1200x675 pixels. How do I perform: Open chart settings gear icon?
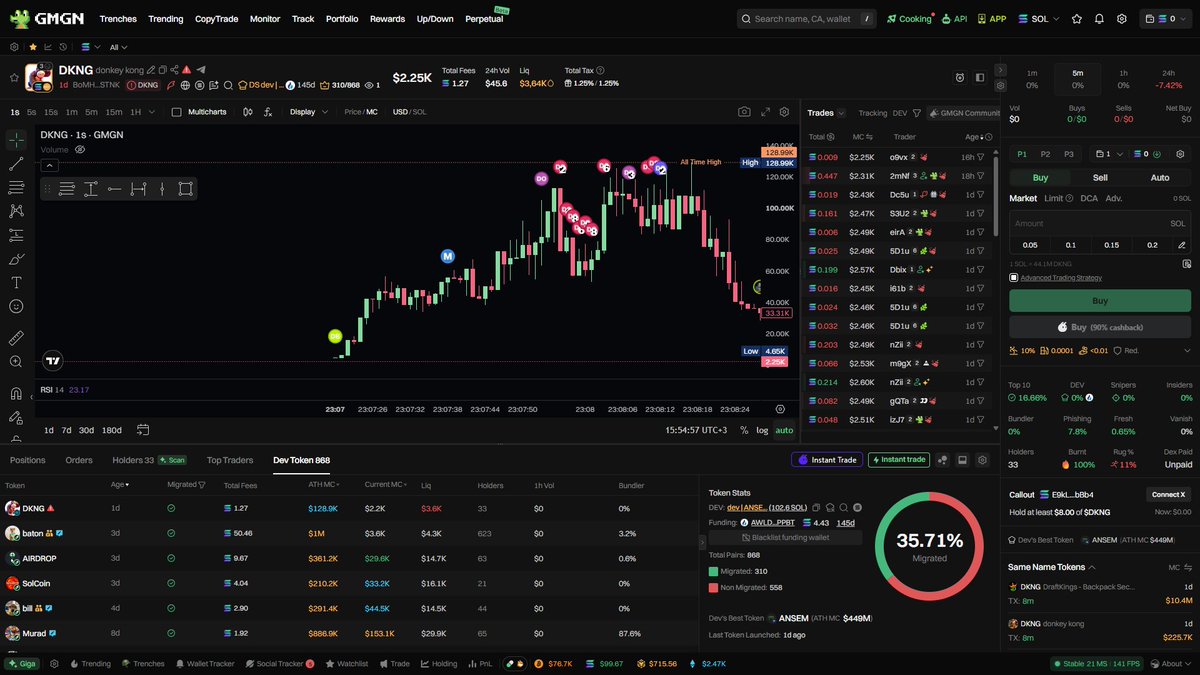(785, 112)
